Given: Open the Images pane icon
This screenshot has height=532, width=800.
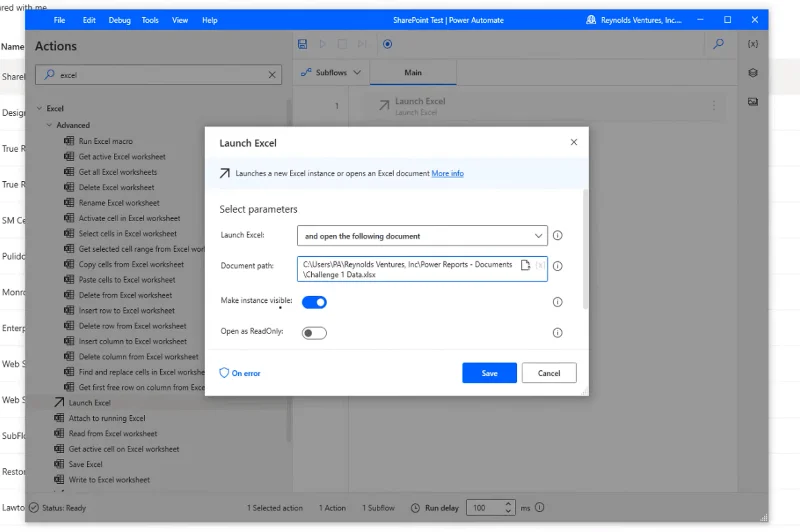Looking at the screenshot, I should coord(753,102).
